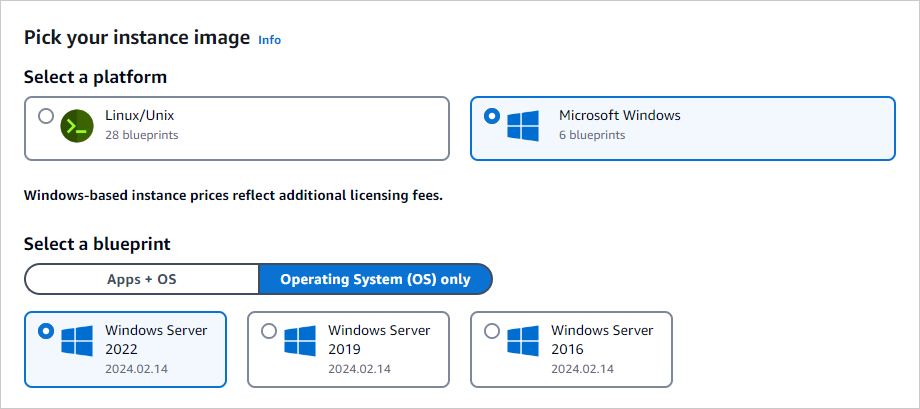Viewport: 920px width, 409px height.
Task: Select the Linux/Unix radio button
Action: coord(46,116)
